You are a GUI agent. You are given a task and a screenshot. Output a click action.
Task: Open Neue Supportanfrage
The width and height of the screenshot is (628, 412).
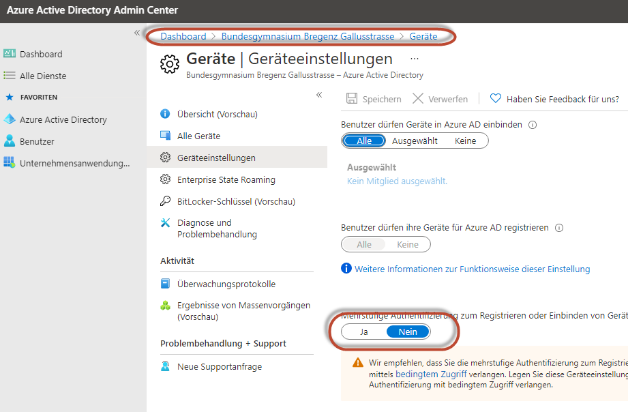[x=219, y=367]
